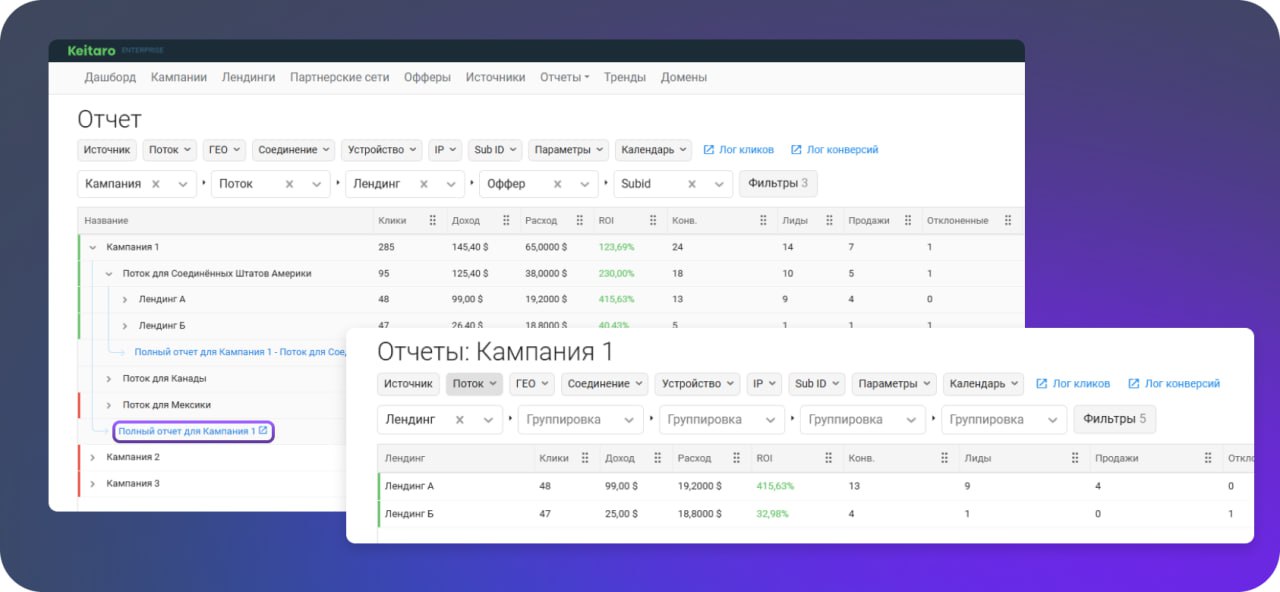The image size is (1280, 592).
Task: Open the ГЕО dropdown in back report
Action: click(224, 150)
